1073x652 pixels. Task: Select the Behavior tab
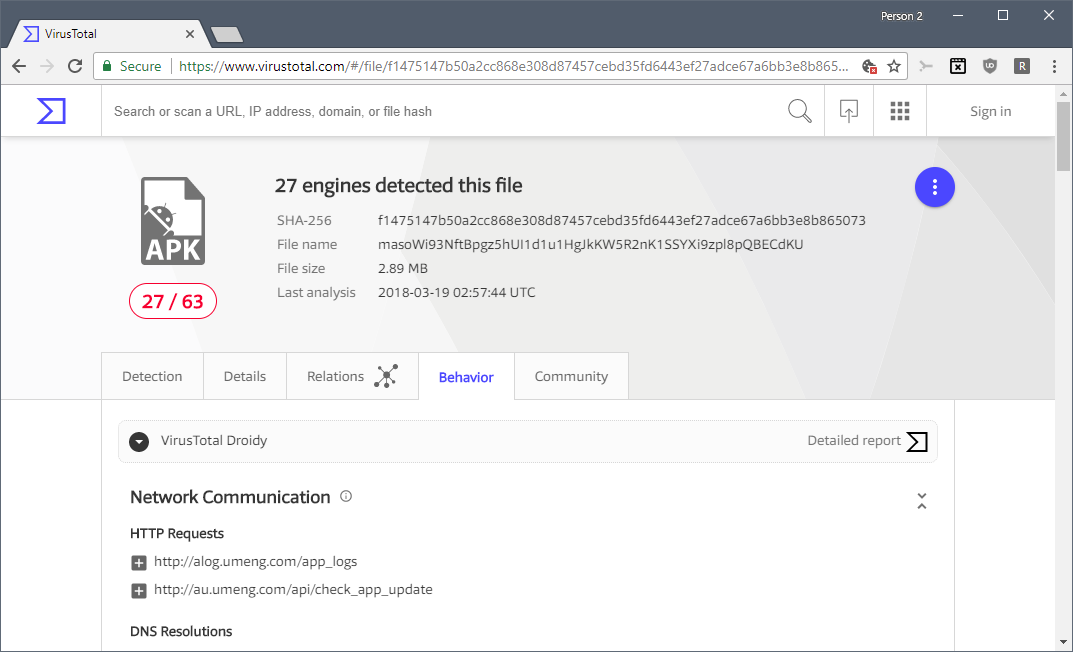click(466, 377)
